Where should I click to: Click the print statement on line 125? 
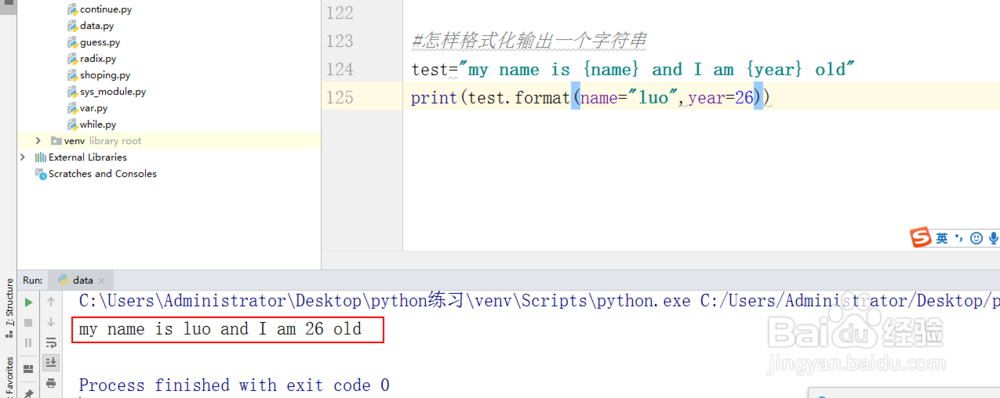591,98
